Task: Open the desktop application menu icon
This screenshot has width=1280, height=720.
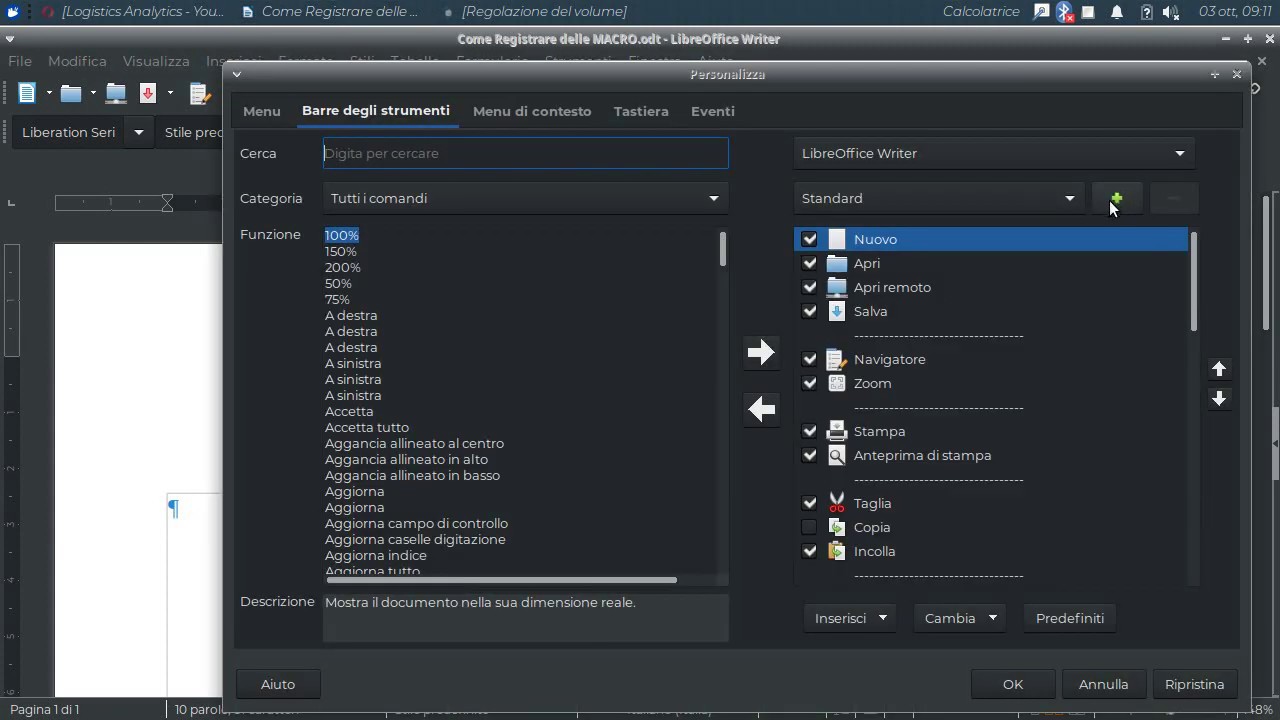Action: (13, 12)
